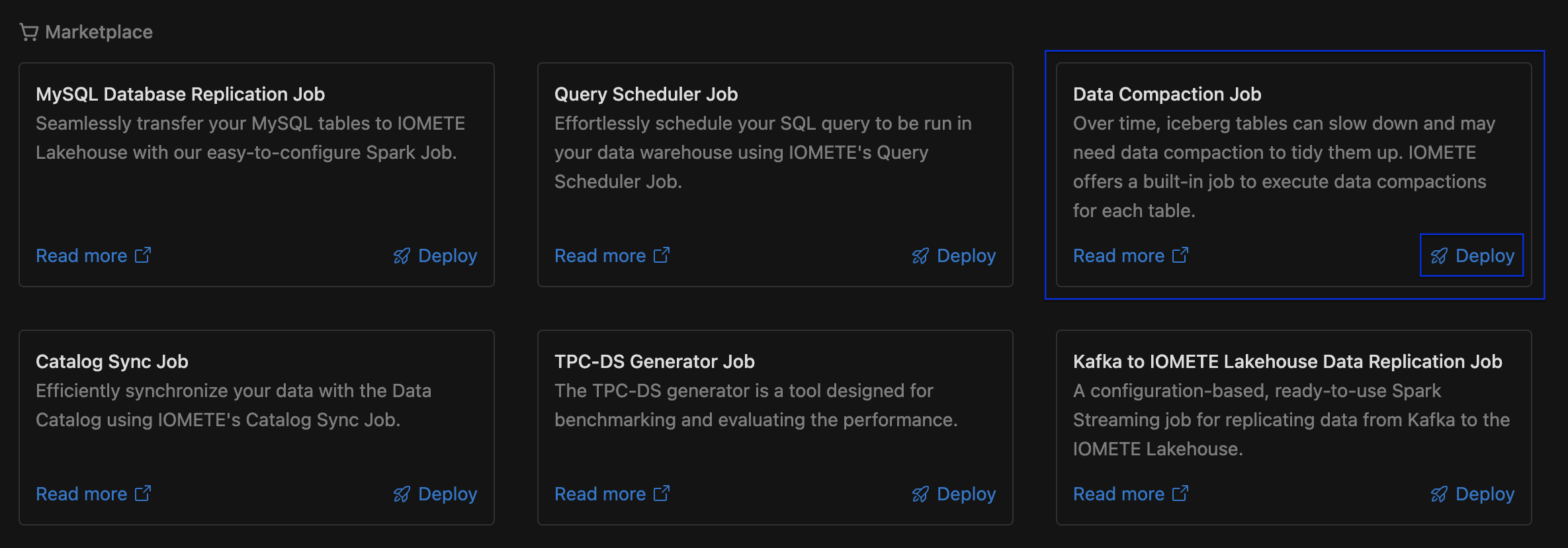This screenshot has width=1568, height=548.
Task: Read more about TPC-DS Generator Job
Action: (612, 494)
